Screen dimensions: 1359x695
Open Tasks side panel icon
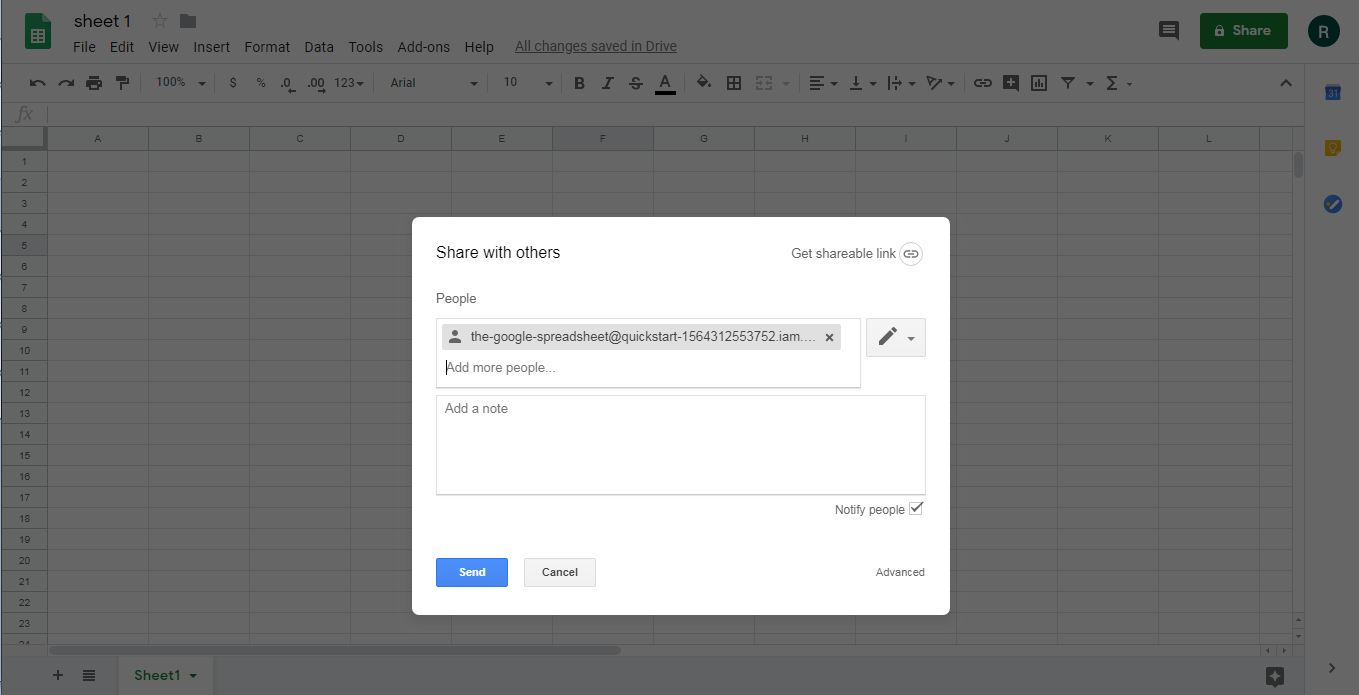click(x=1332, y=204)
